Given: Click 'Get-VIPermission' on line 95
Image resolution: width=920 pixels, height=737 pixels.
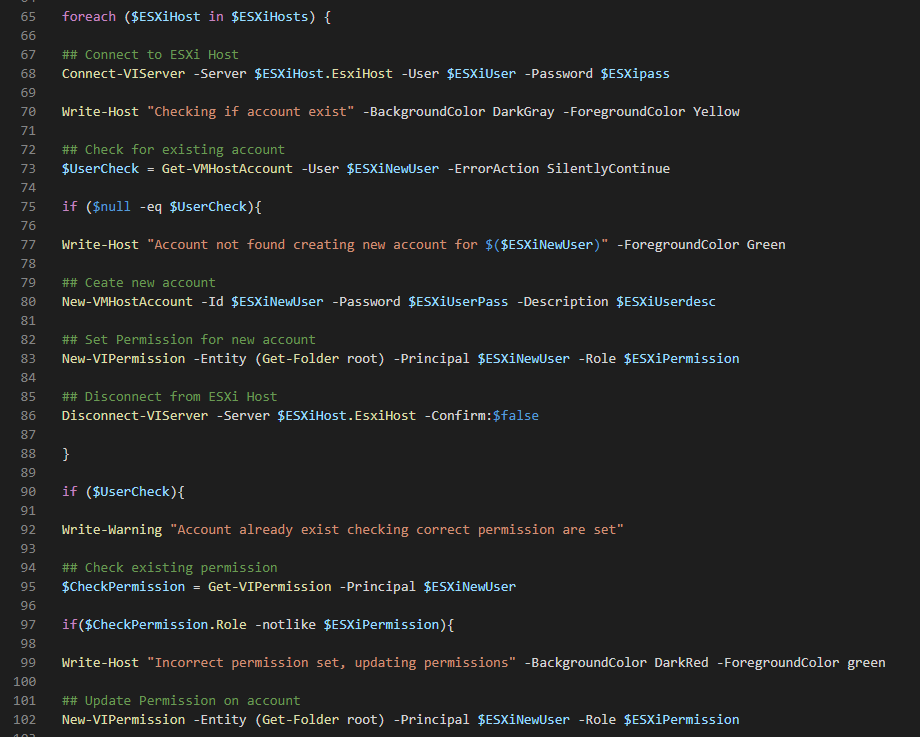Looking at the screenshot, I should click(269, 587).
